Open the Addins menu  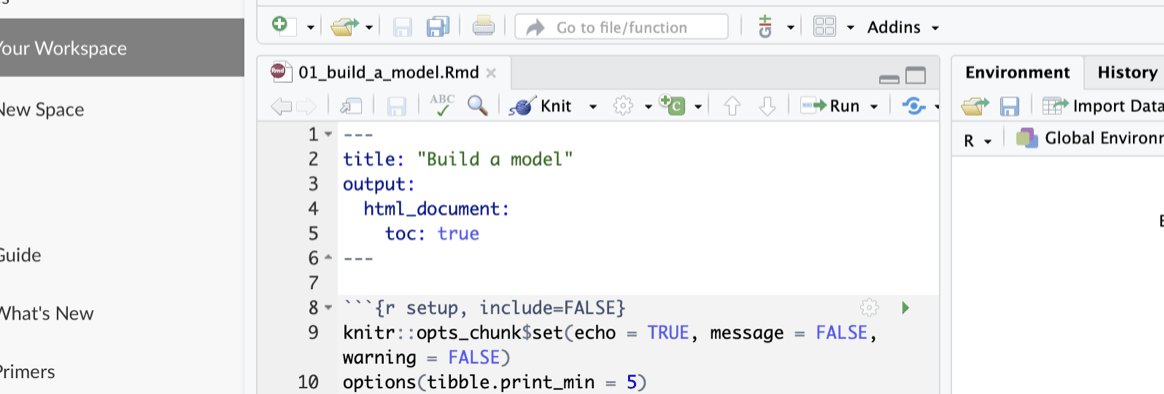click(903, 27)
